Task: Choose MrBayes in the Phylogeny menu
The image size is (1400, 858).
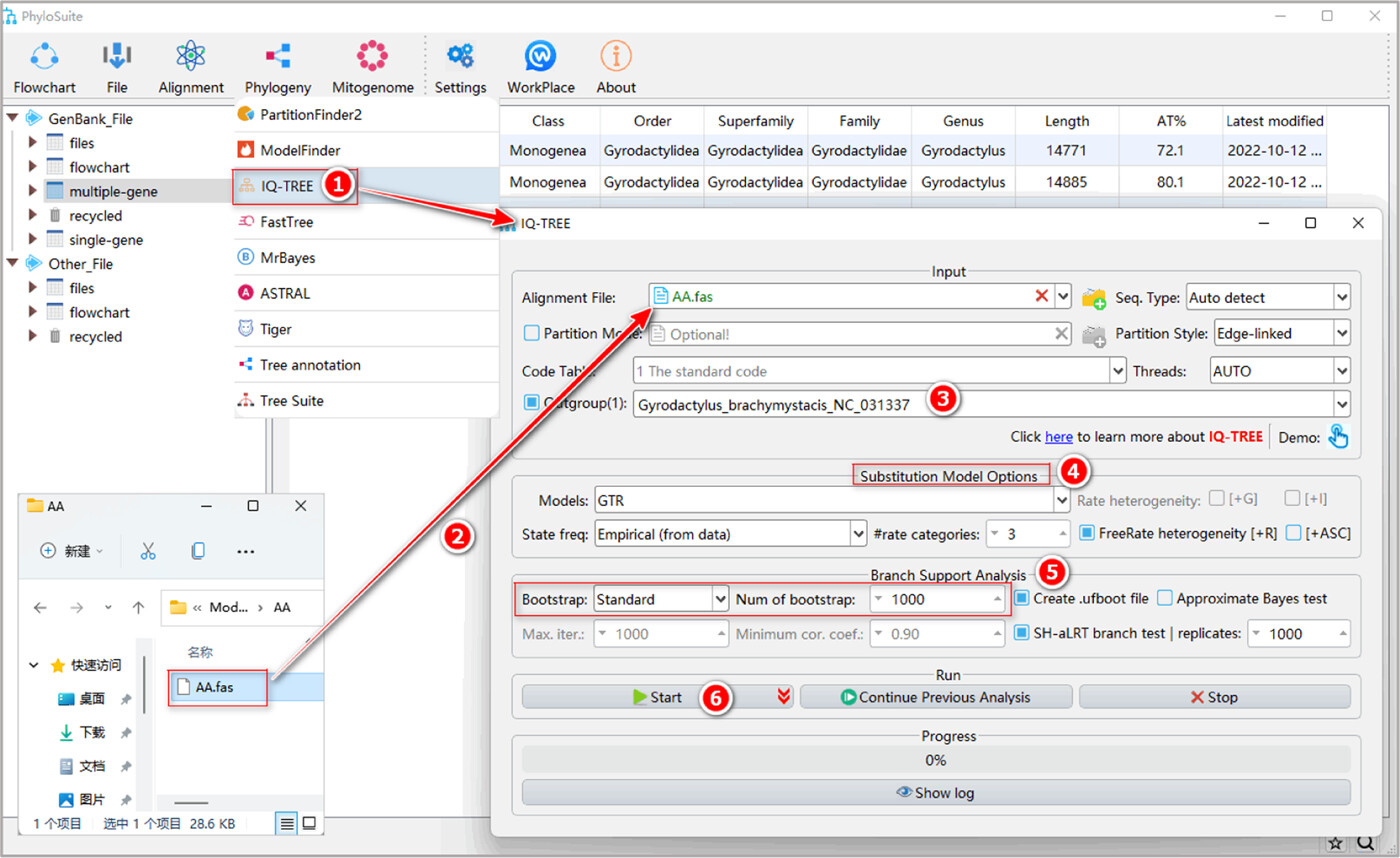Action: 366,257
